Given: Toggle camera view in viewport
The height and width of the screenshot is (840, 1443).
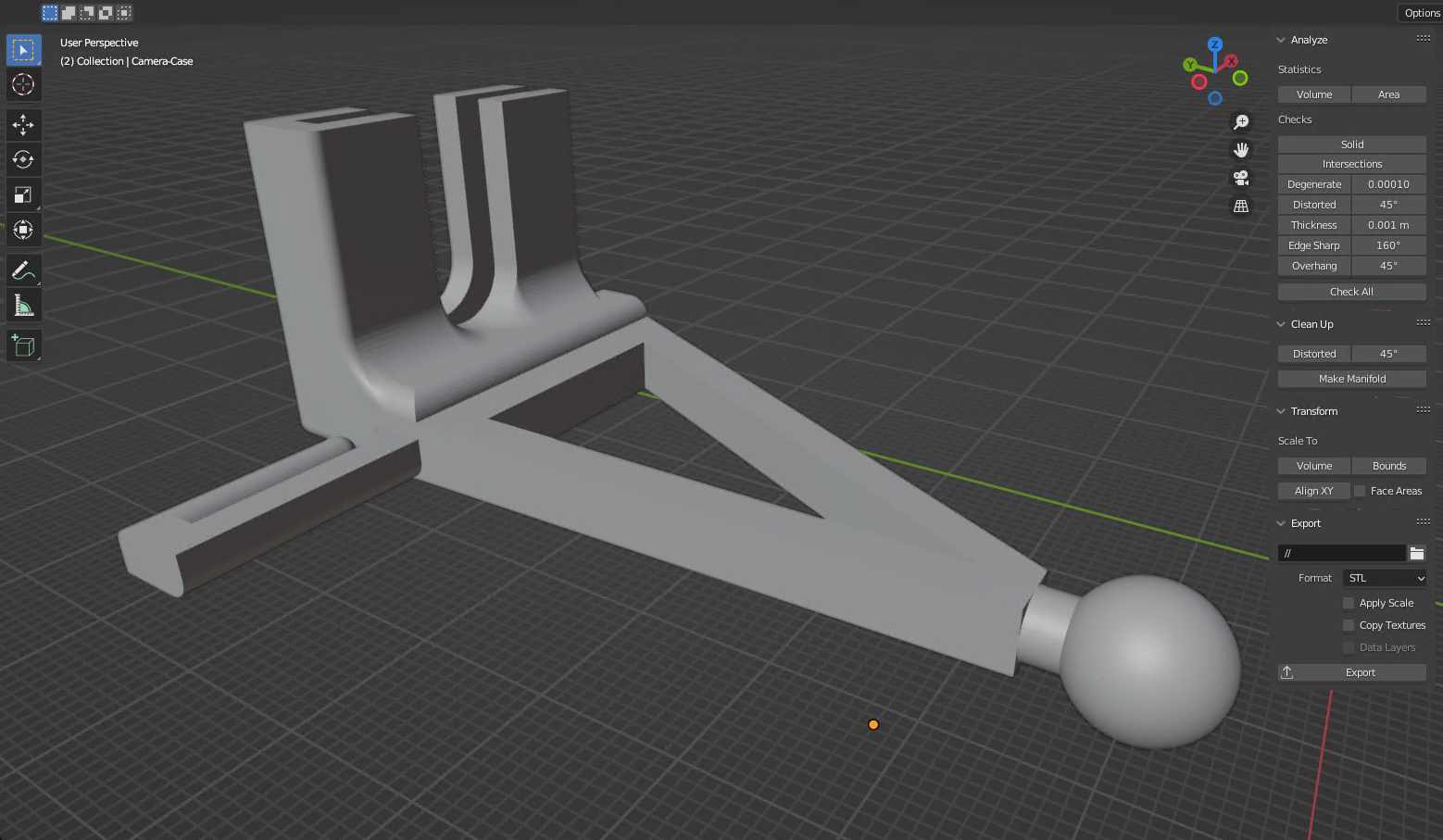Looking at the screenshot, I should tap(1241, 178).
